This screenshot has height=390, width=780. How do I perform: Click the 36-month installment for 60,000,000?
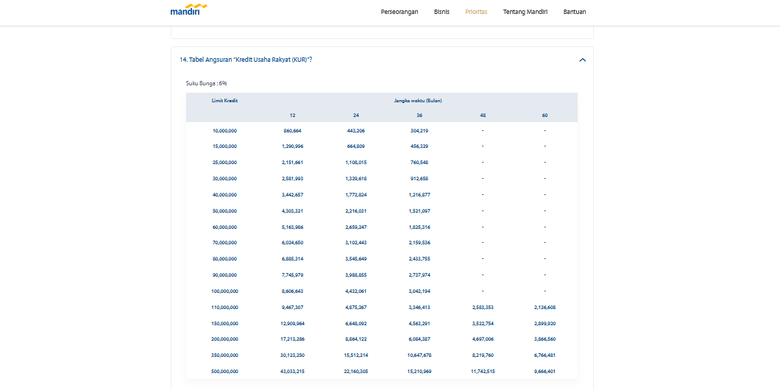click(x=420, y=227)
